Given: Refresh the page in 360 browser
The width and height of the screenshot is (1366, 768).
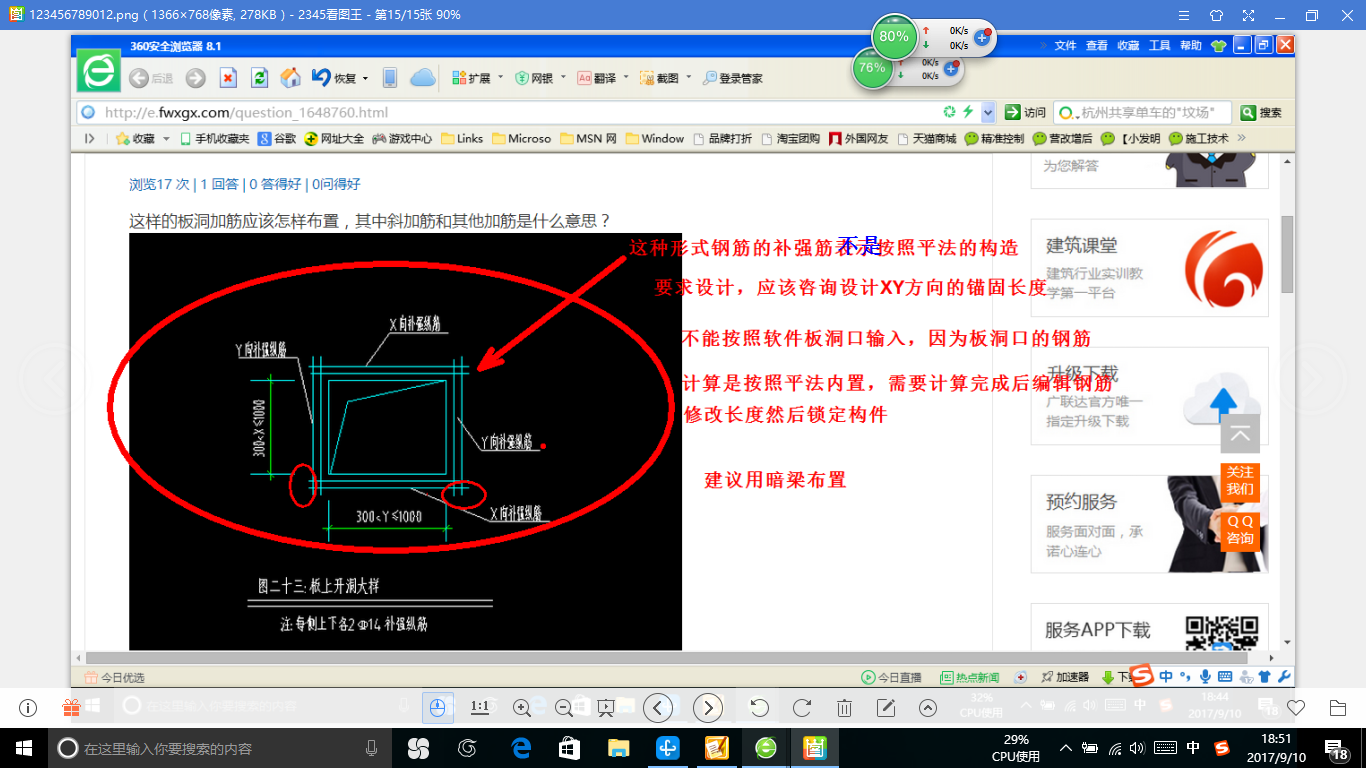Looking at the screenshot, I should coord(259,78).
